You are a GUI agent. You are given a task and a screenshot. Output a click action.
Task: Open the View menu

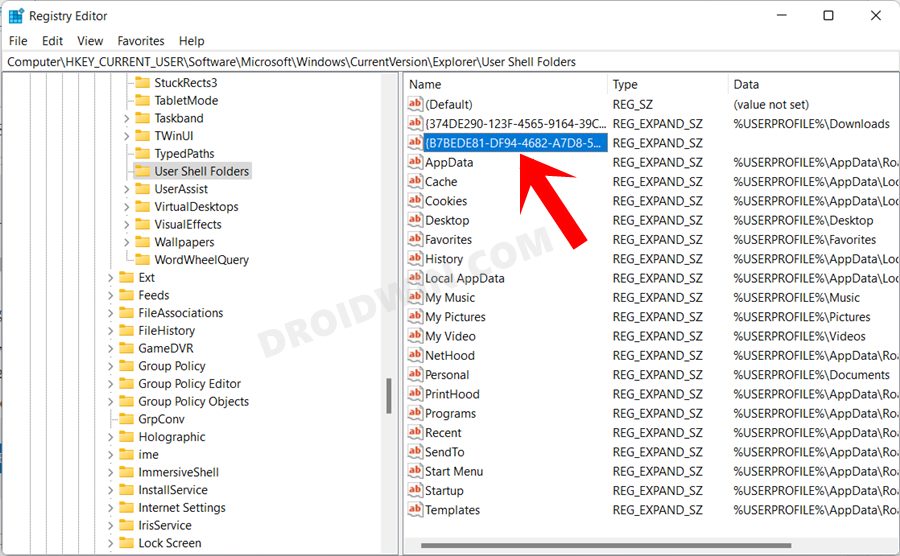click(90, 41)
